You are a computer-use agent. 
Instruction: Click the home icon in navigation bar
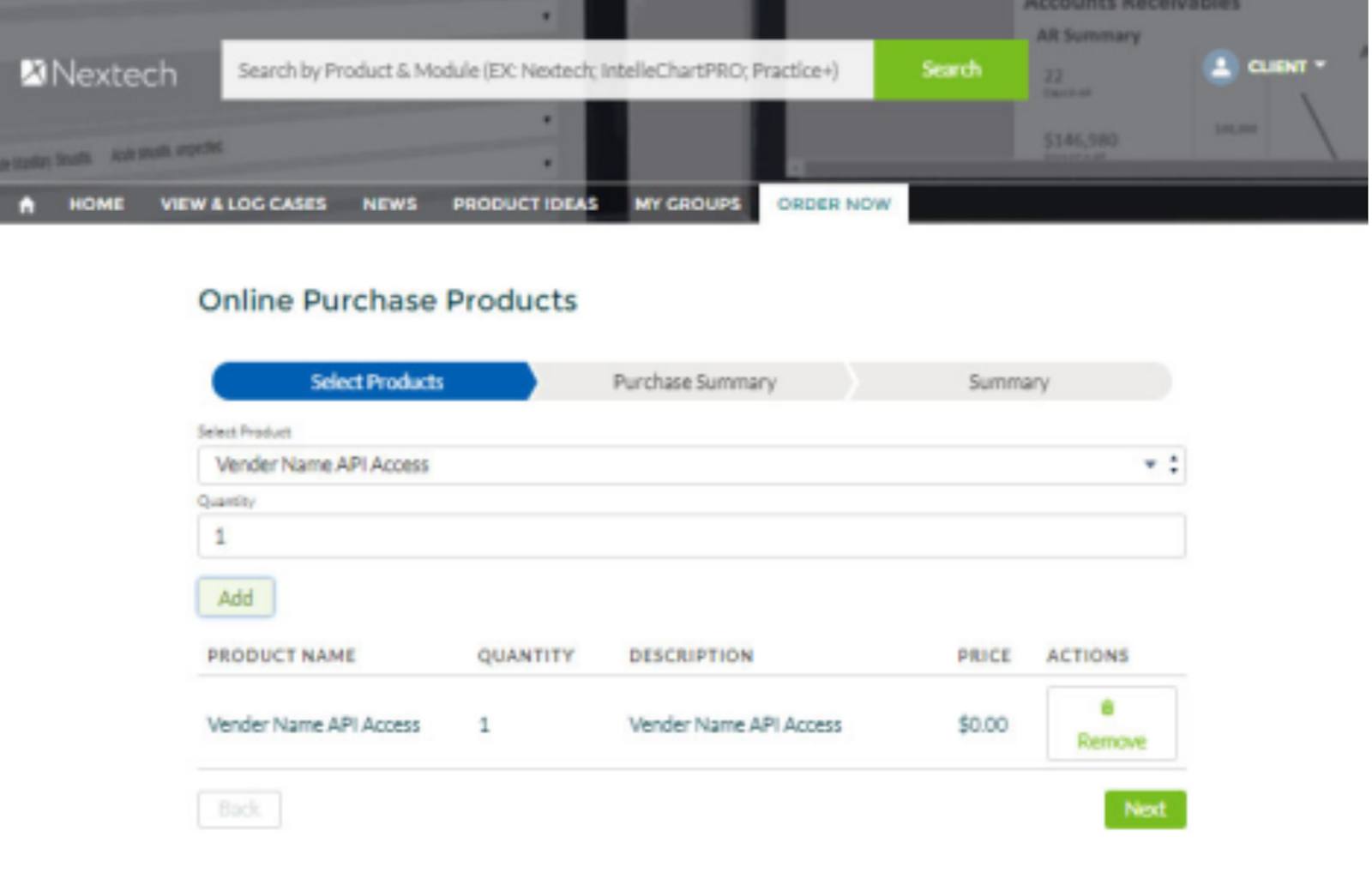click(x=27, y=204)
